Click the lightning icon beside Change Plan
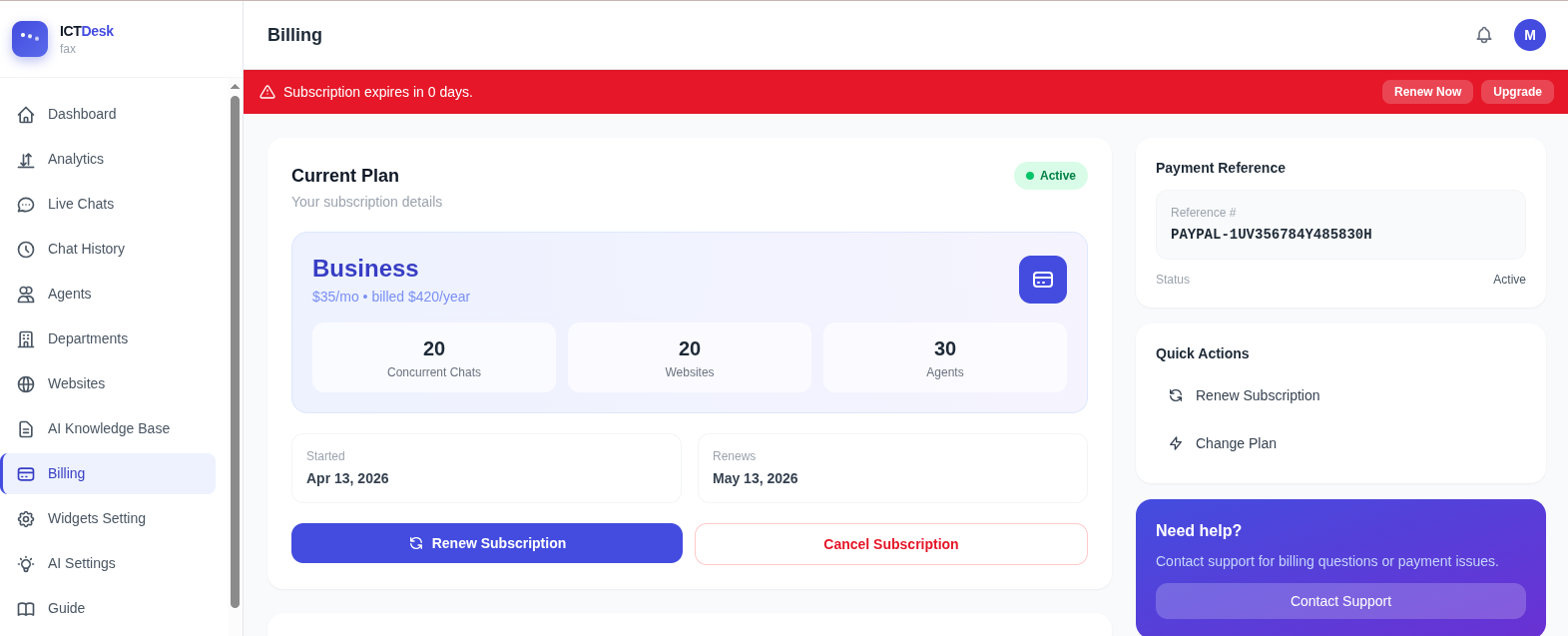This screenshot has width=1568, height=636. [1176, 443]
